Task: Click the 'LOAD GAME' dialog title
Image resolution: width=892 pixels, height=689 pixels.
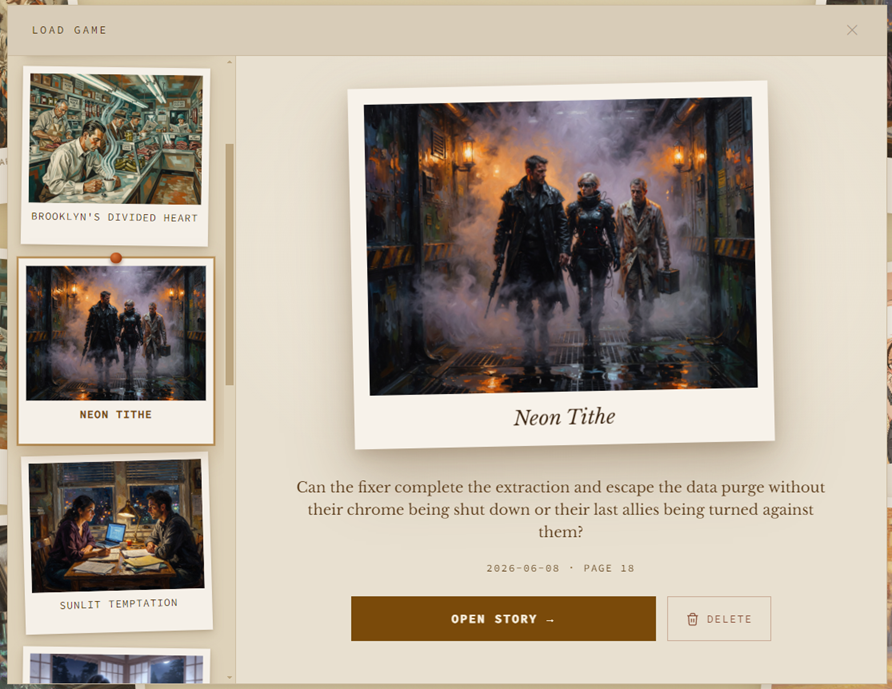Action: pyautogui.click(x=69, y=30)
